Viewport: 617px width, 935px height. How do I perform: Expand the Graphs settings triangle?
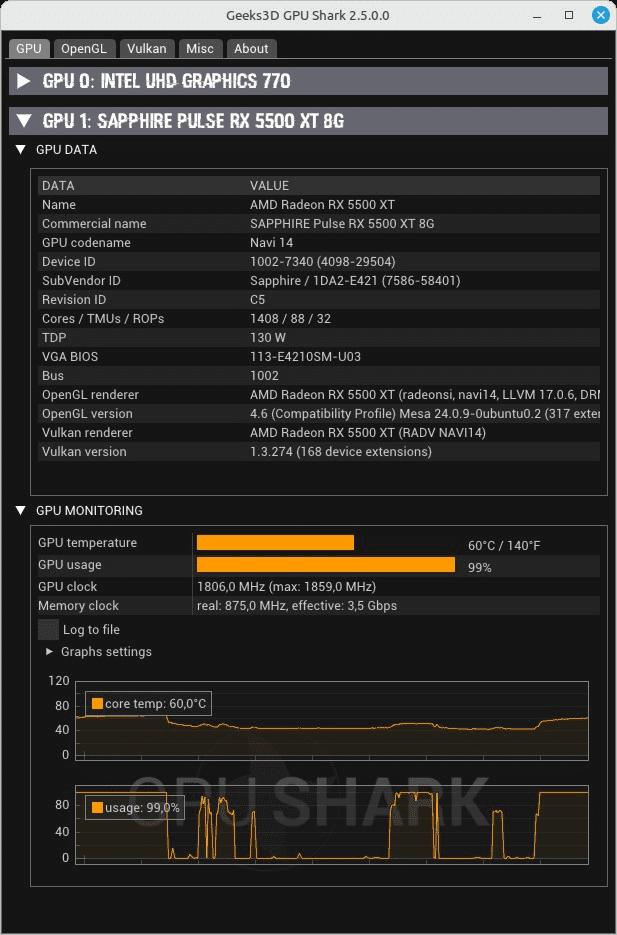tap(49, 652)
